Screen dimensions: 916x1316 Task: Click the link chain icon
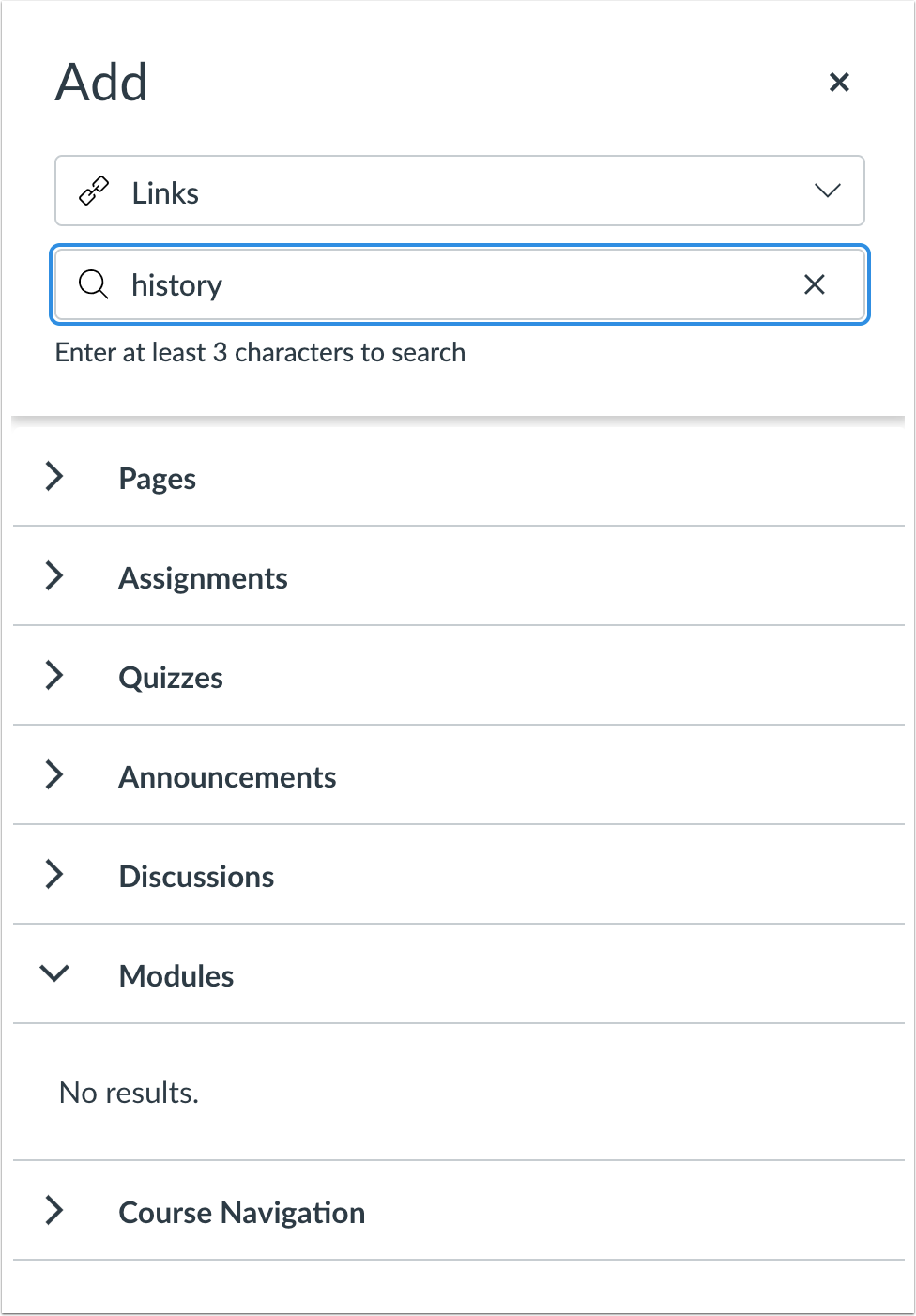pos(94,191)
